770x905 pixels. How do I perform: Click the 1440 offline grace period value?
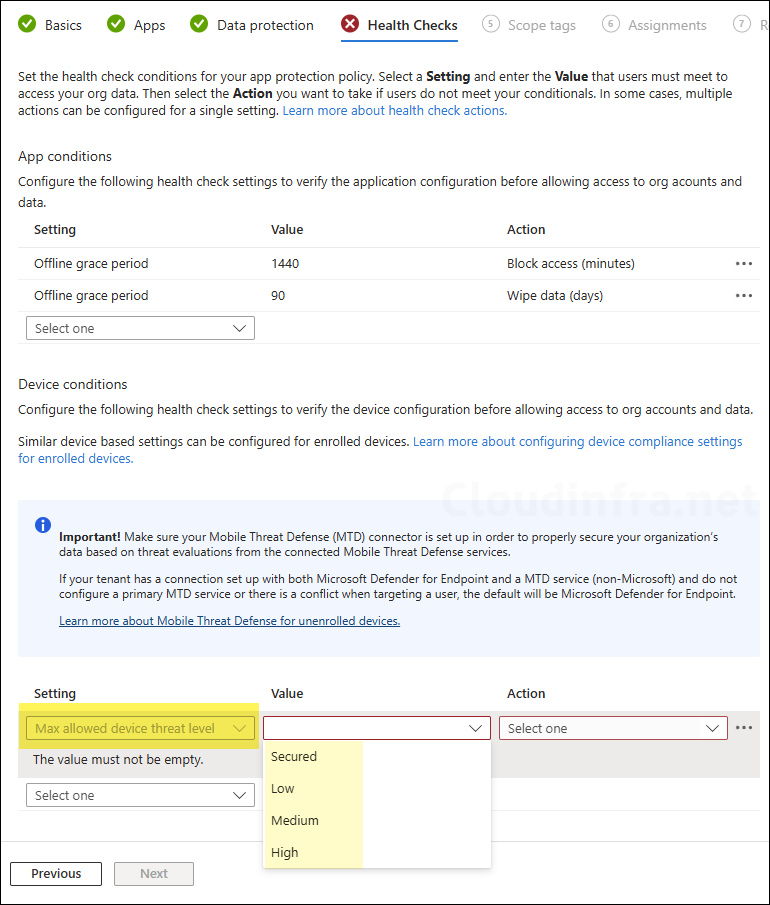pyautogui.click(x=285, y=264)
